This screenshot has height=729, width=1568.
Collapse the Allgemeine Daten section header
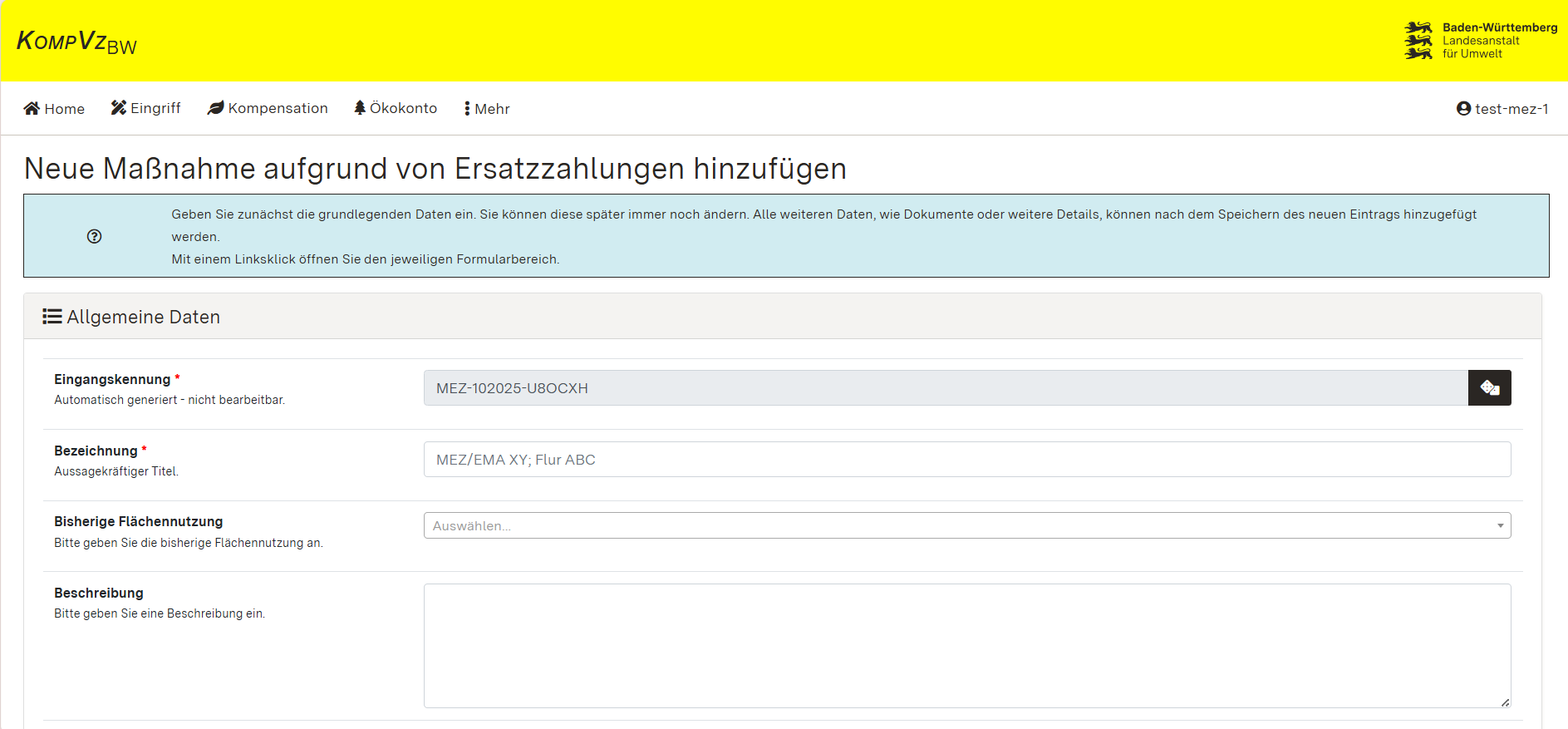(x=782, y=317)
